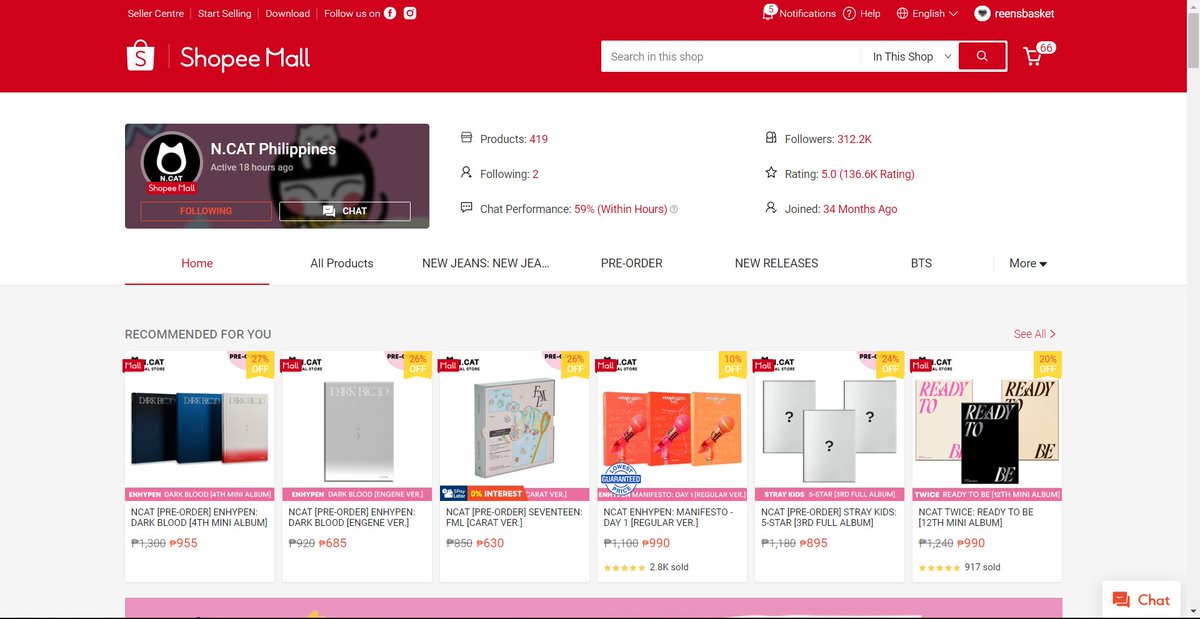Click the 917 sold text

point(982,567)
